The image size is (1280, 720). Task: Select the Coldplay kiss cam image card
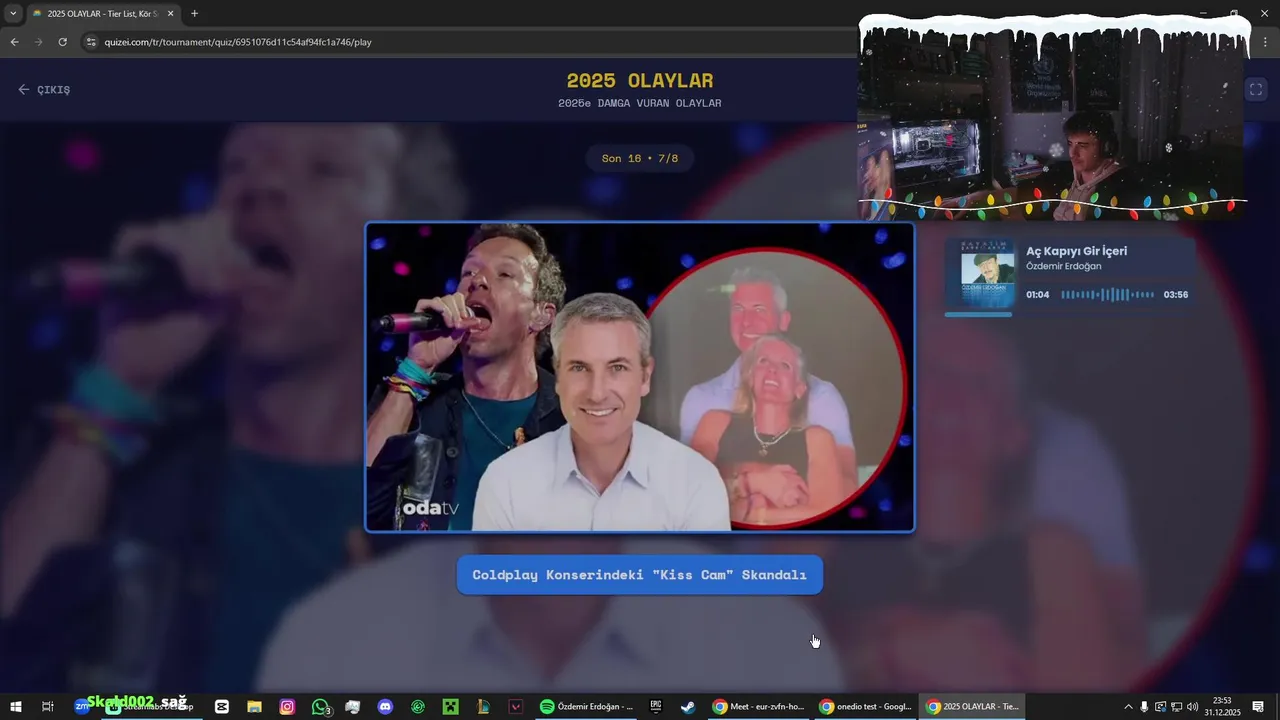[x=640, y=377]
